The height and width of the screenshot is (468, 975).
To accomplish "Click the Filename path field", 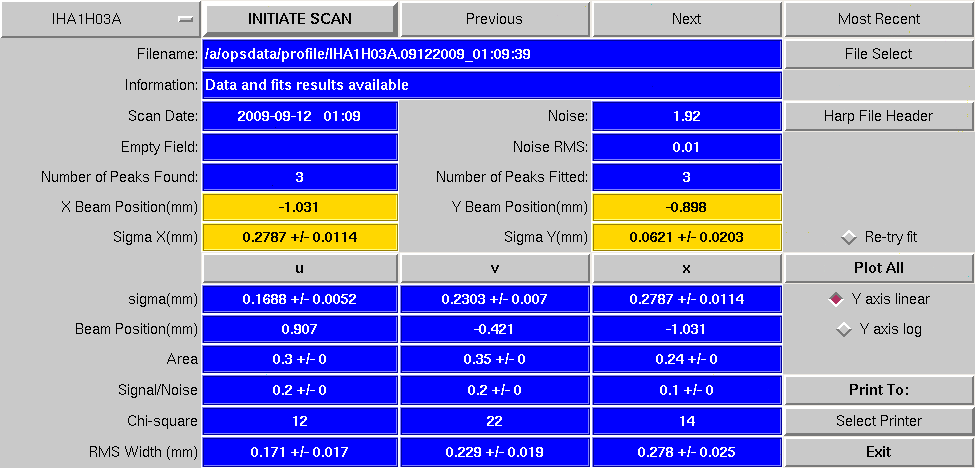I will point(492,54).
